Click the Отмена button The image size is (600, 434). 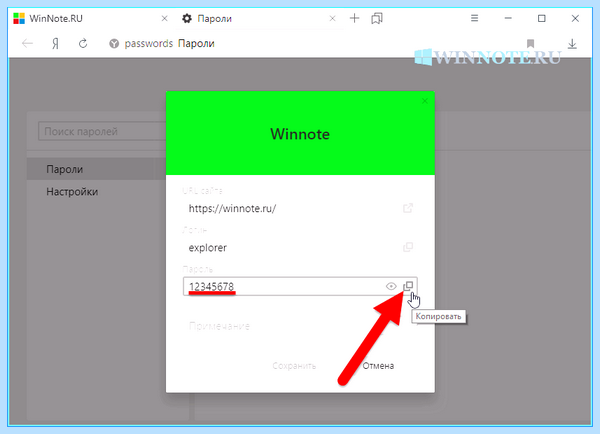pyautogui.click(x=378, y=366)
